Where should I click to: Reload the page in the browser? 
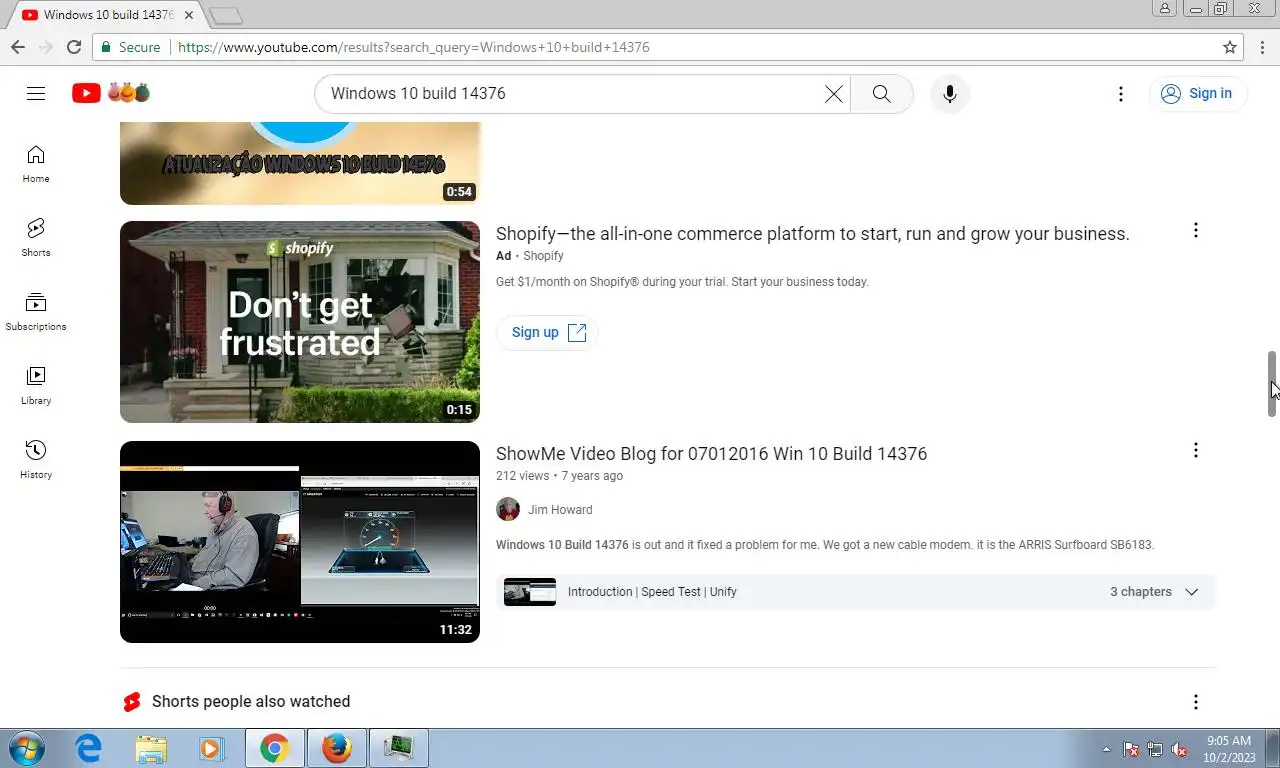click(73, 47)
